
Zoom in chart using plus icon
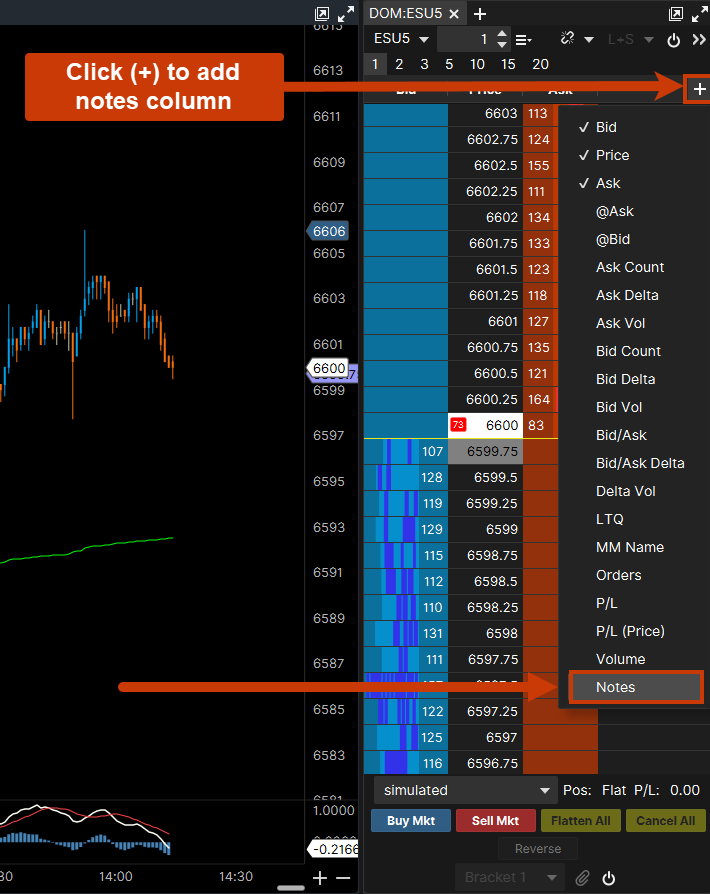(320, 878)
